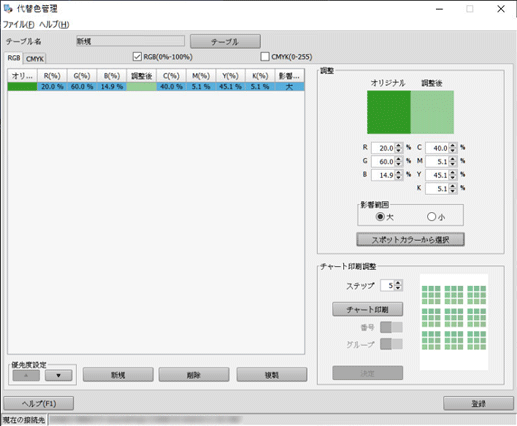Toggle the 番号 switch
Viewport: 517px width, 426px height.
click(x=391, y=327)
